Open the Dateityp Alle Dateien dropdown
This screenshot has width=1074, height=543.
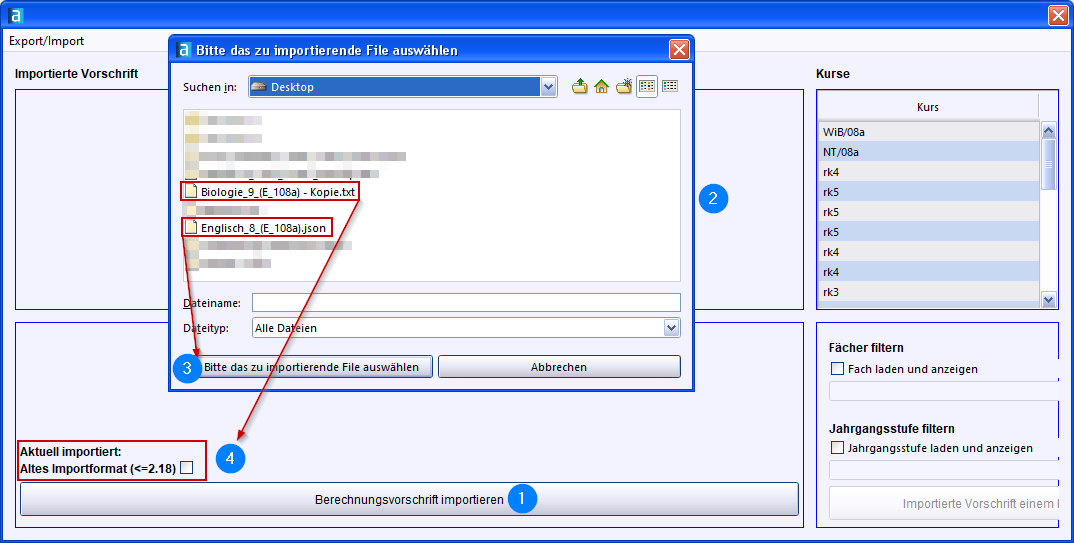point(671,328)
